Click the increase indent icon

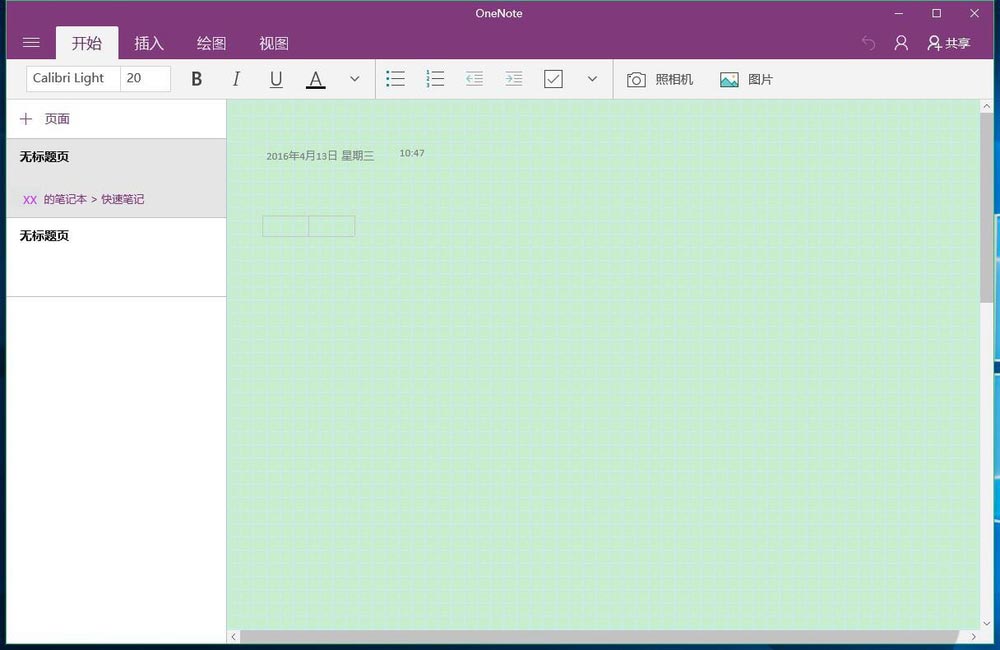coord(513,78)
